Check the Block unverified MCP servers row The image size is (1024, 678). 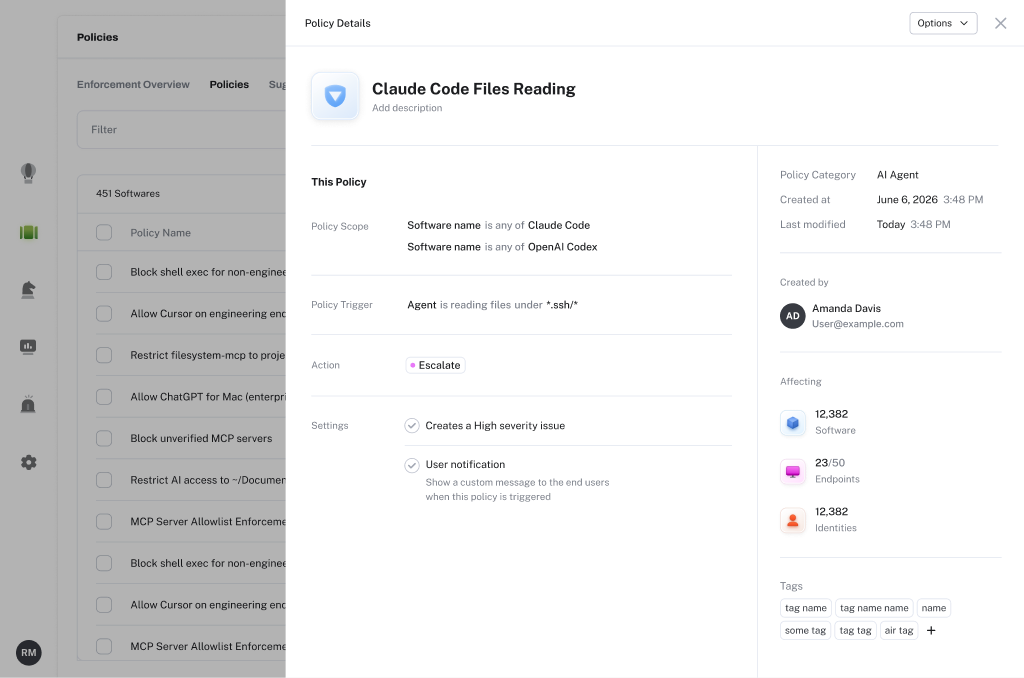(104, 438)
